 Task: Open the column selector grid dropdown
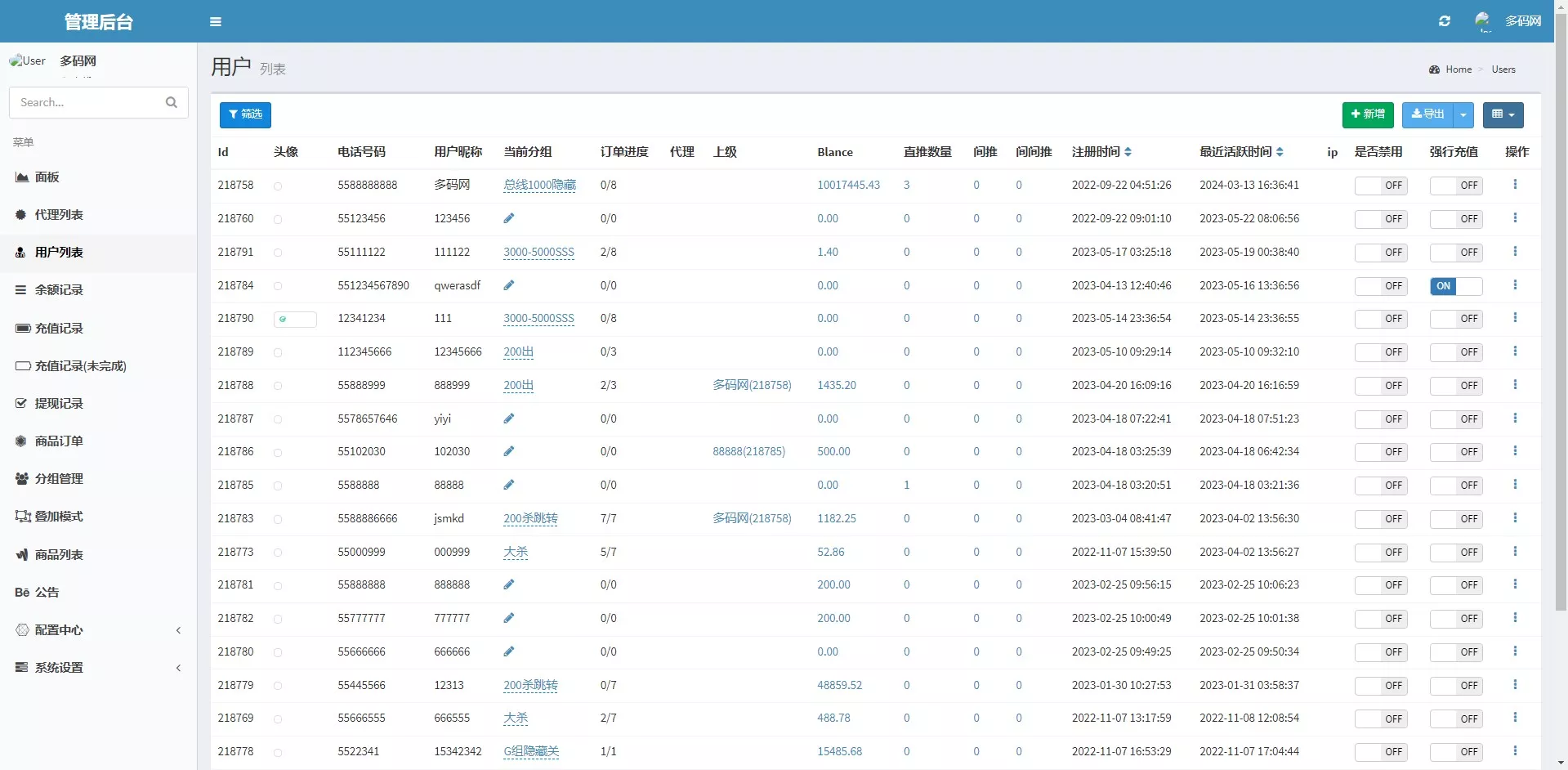tap(1503, 114)
